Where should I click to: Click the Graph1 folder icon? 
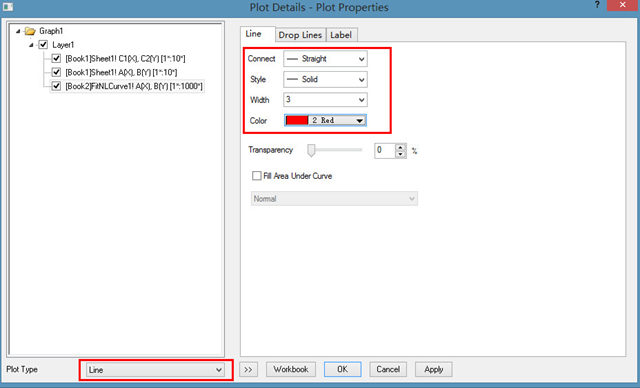[30, 31]
